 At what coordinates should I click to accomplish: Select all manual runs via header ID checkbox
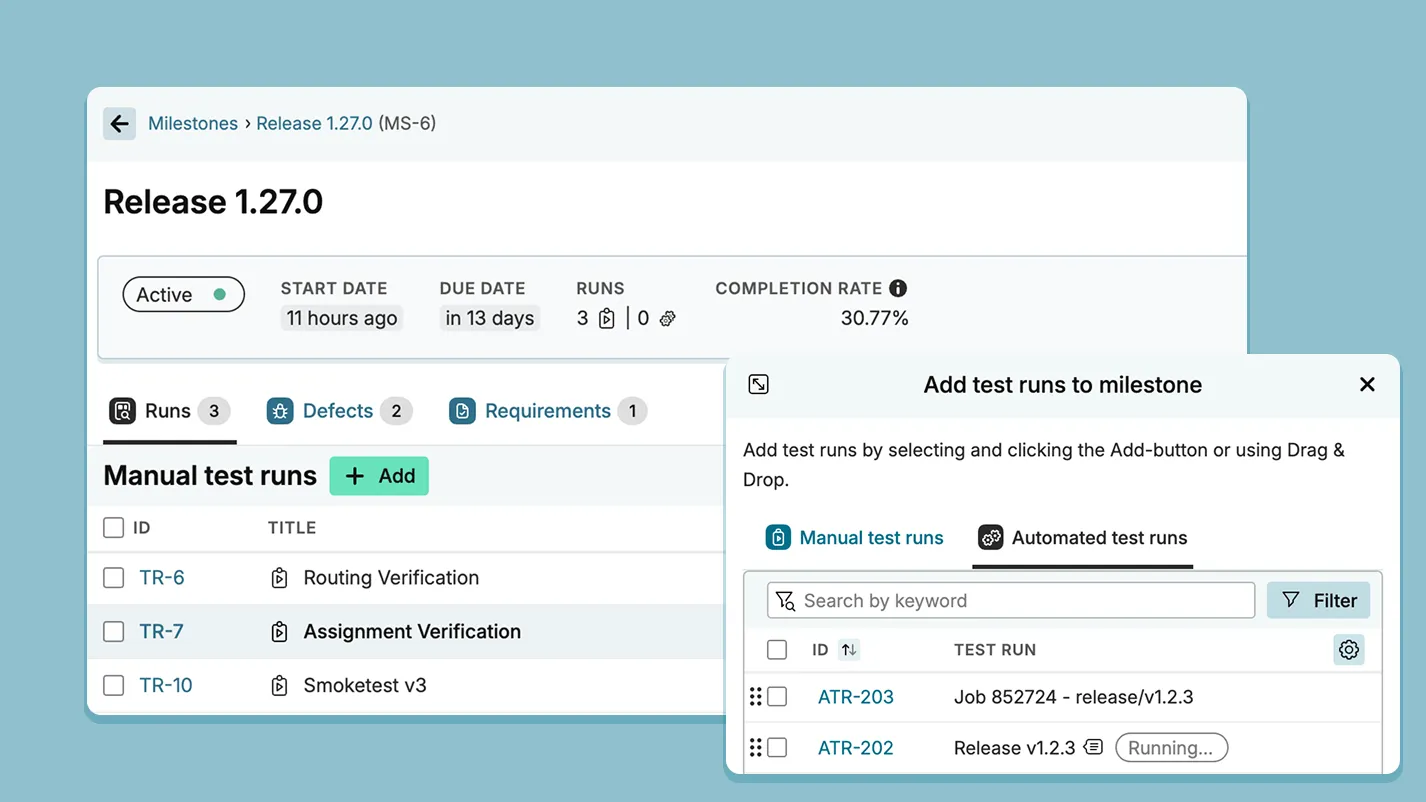click(x=113, y=527)
